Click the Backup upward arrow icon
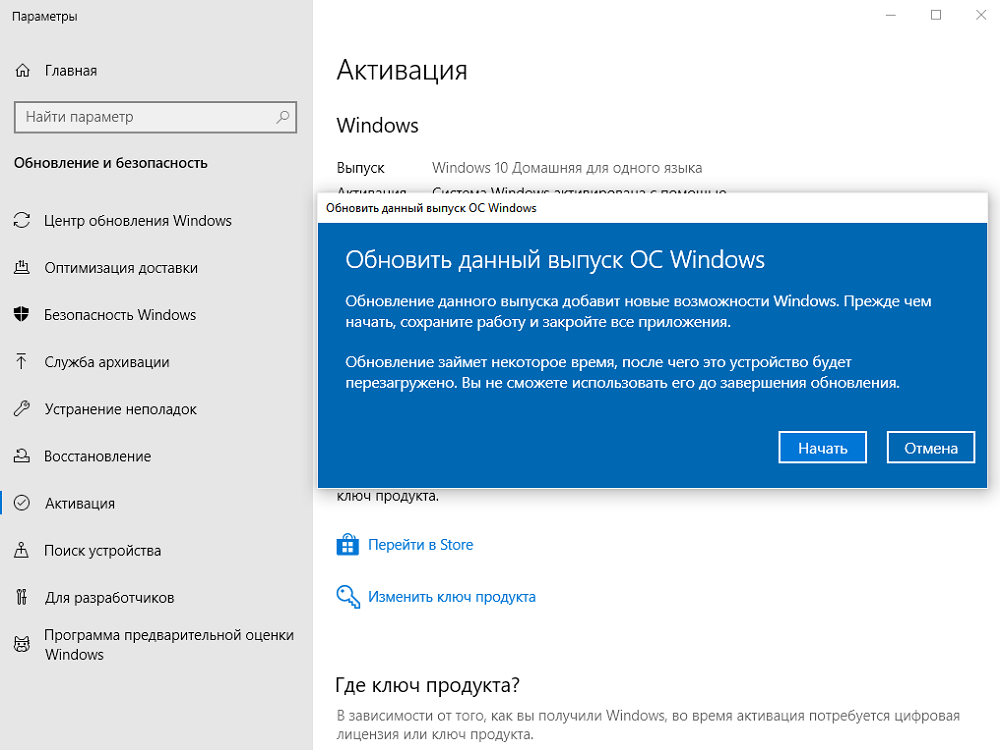Viewport: 1000px width, 750px height. click(x=22, y=362)
